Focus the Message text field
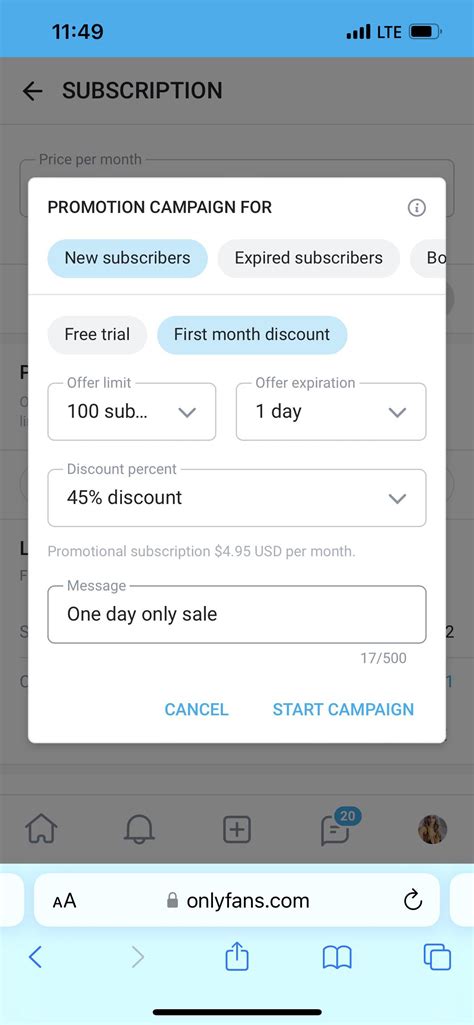The width and height of the screenshot is (474, 1025). (x=237, y=614)
